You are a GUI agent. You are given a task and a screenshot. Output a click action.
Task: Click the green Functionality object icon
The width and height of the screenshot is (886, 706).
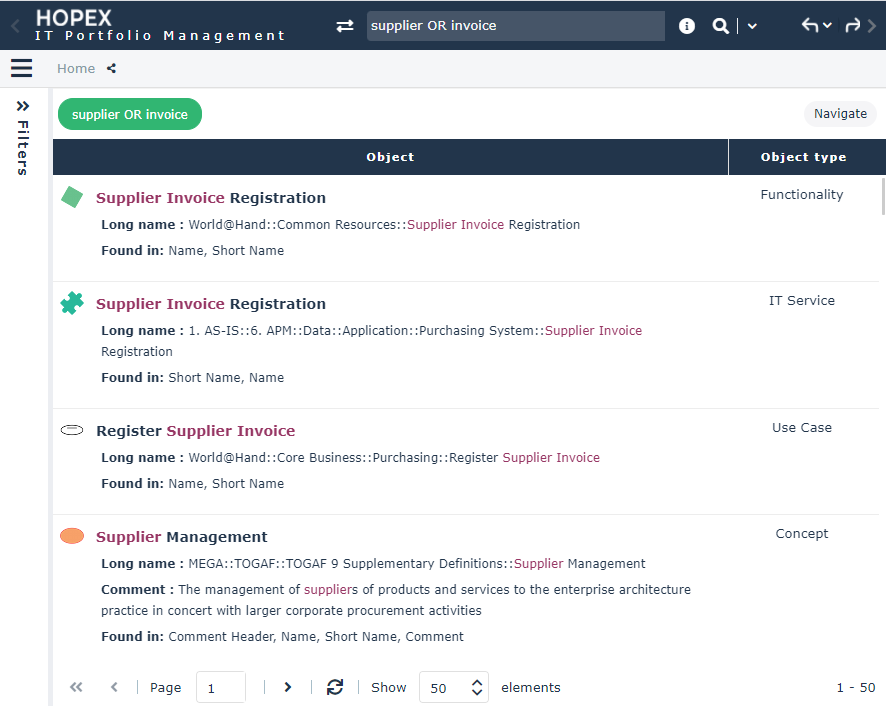point(72,197)
